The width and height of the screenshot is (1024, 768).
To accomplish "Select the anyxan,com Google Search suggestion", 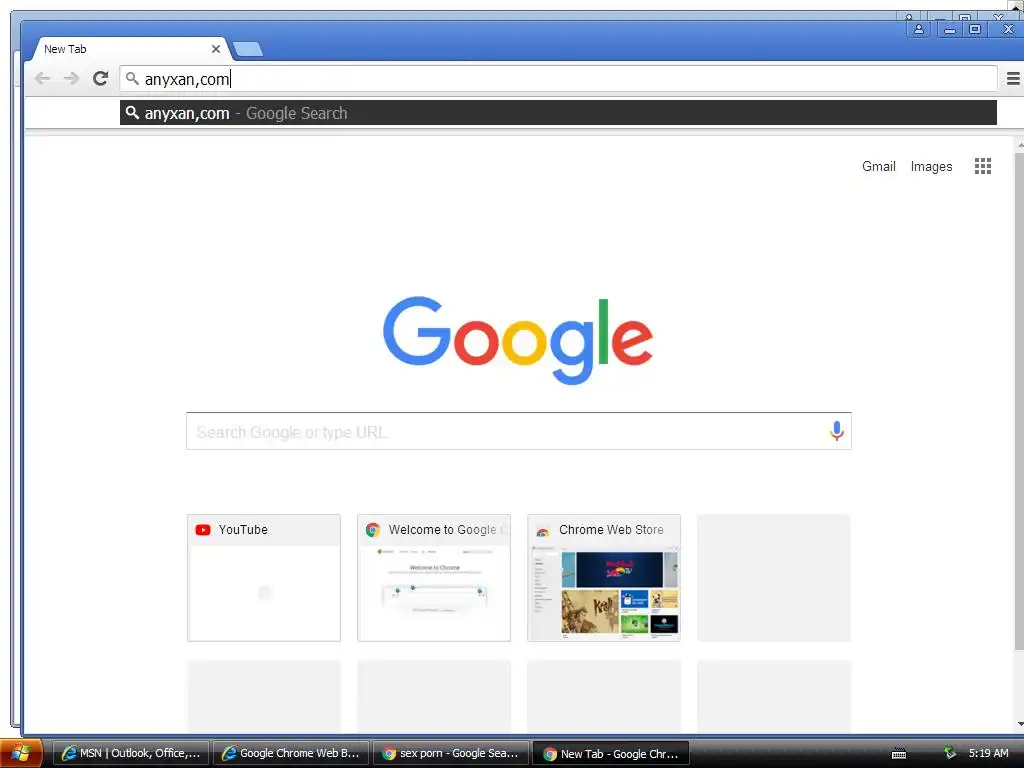I will tap(558, 113).
